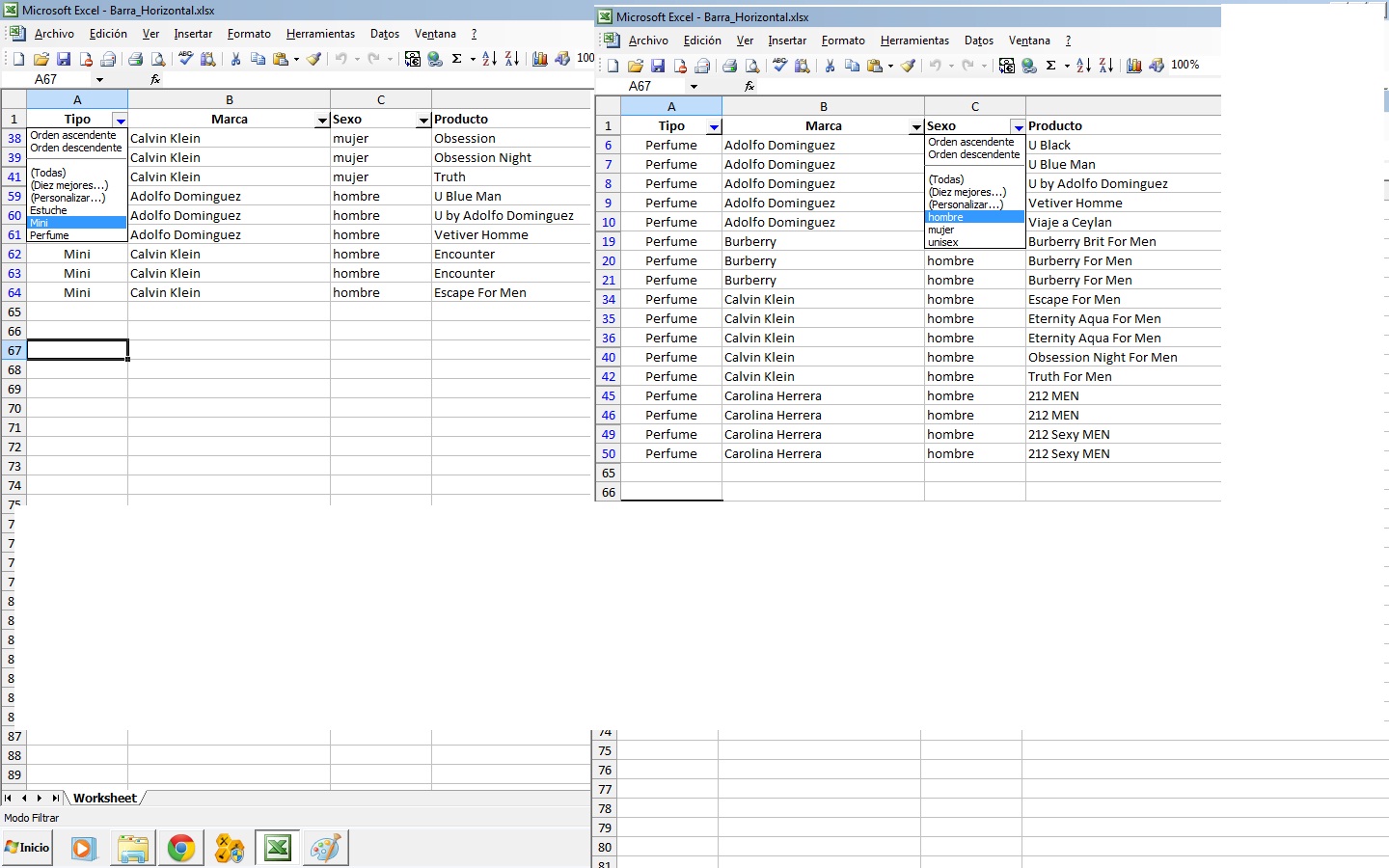Open Name Box dropdown arrow in right window
1389x868 pixels.
pyautogui.click(x=694, y=87)
